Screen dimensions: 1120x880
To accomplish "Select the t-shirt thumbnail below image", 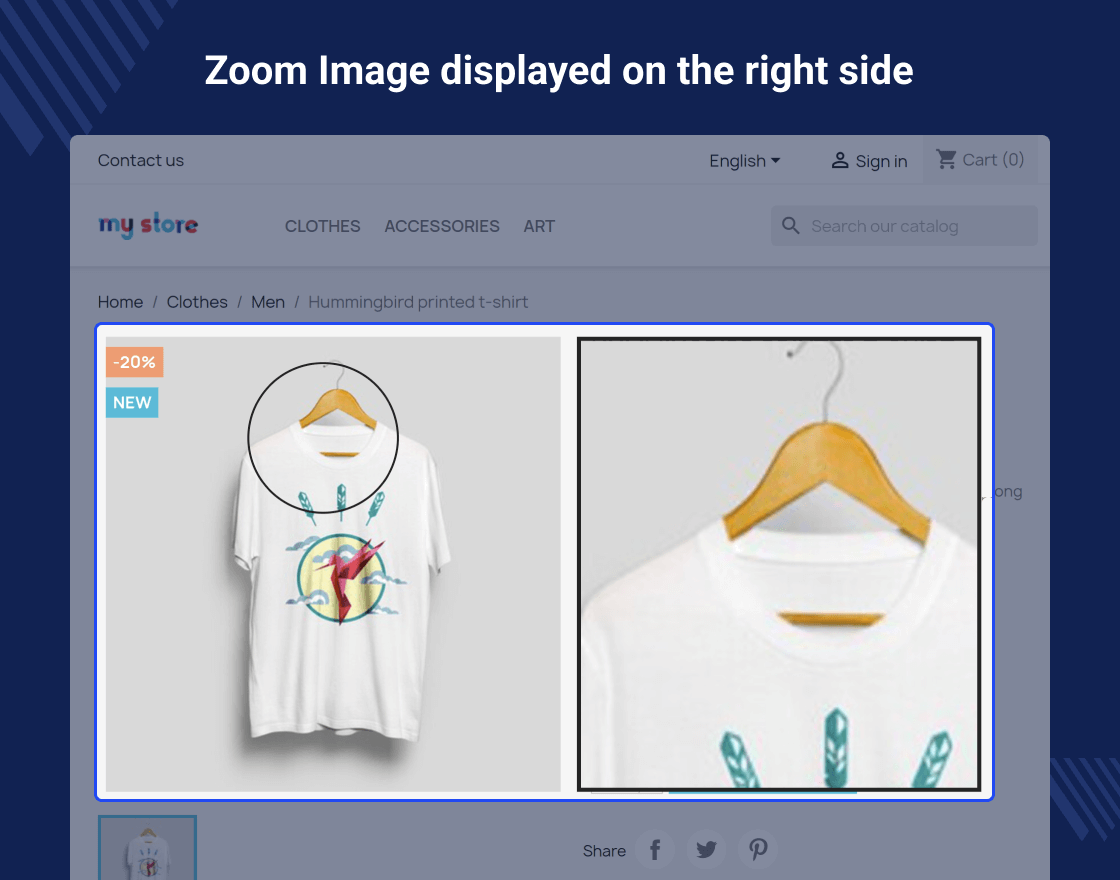I will click(x=147, y=847).
